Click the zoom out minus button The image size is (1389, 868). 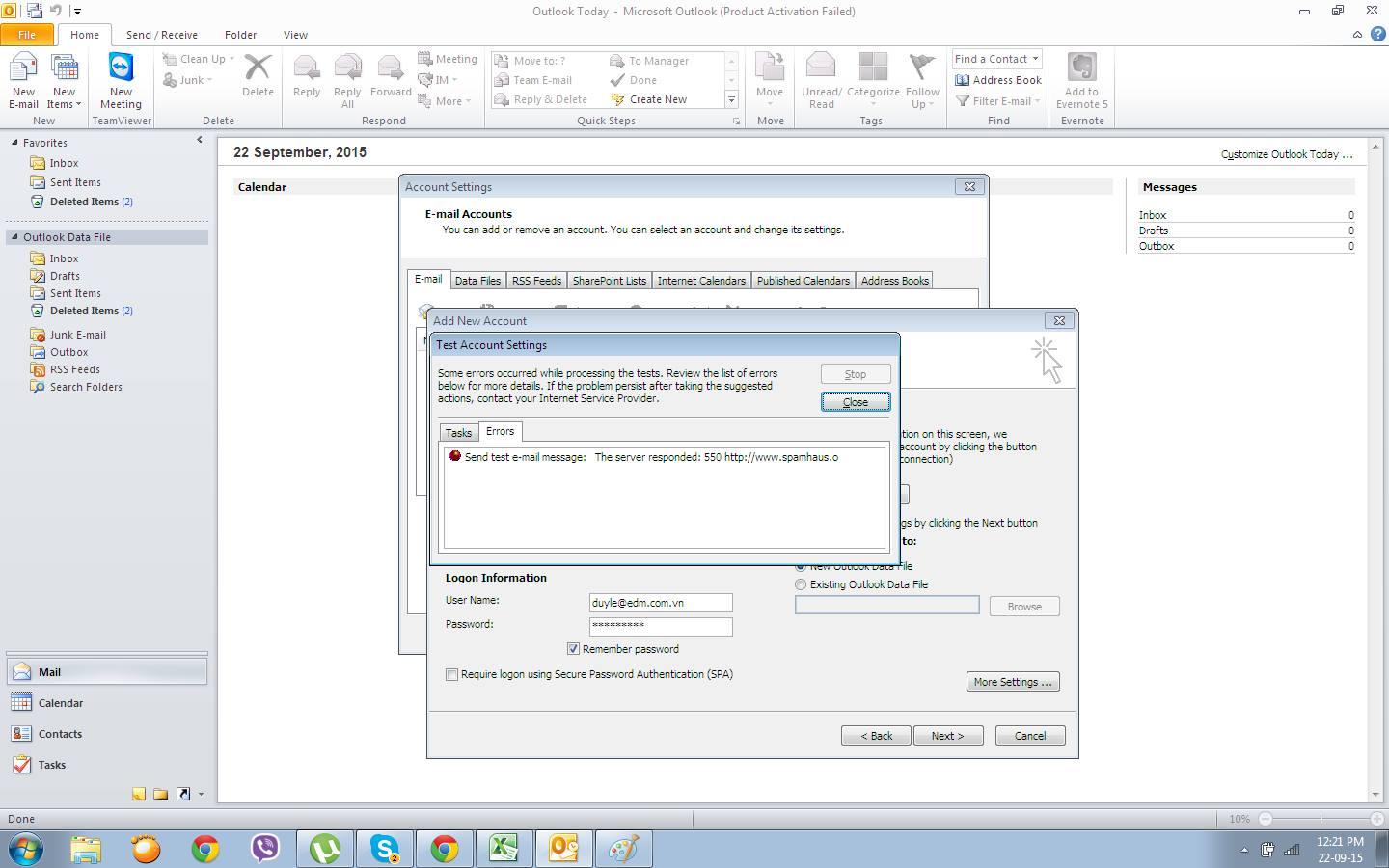[x=1266, y=819]
